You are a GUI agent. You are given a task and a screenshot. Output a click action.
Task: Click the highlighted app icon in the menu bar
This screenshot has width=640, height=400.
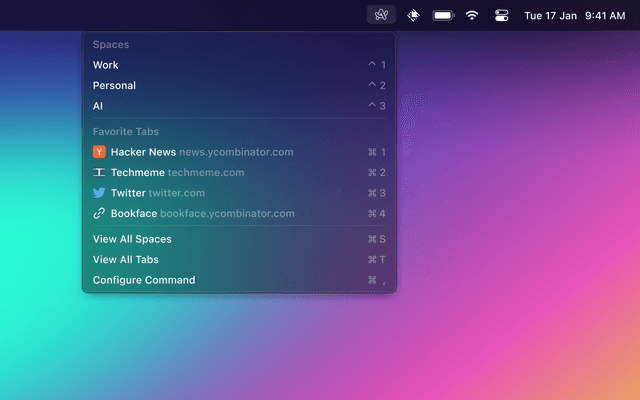click(381, 15)
